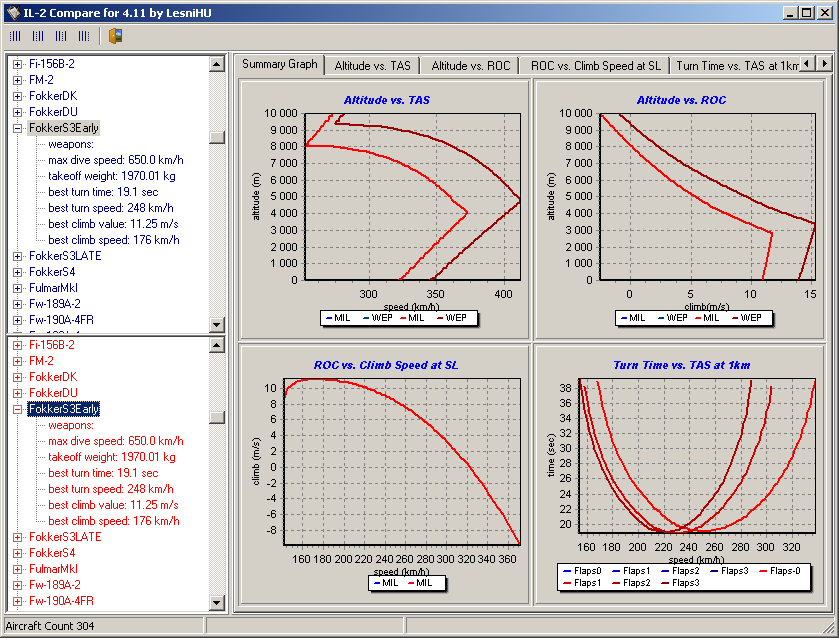Expand FulmarMkI in the red aircraft list
Screen dimensions: 839x638
tap(18, 569)
